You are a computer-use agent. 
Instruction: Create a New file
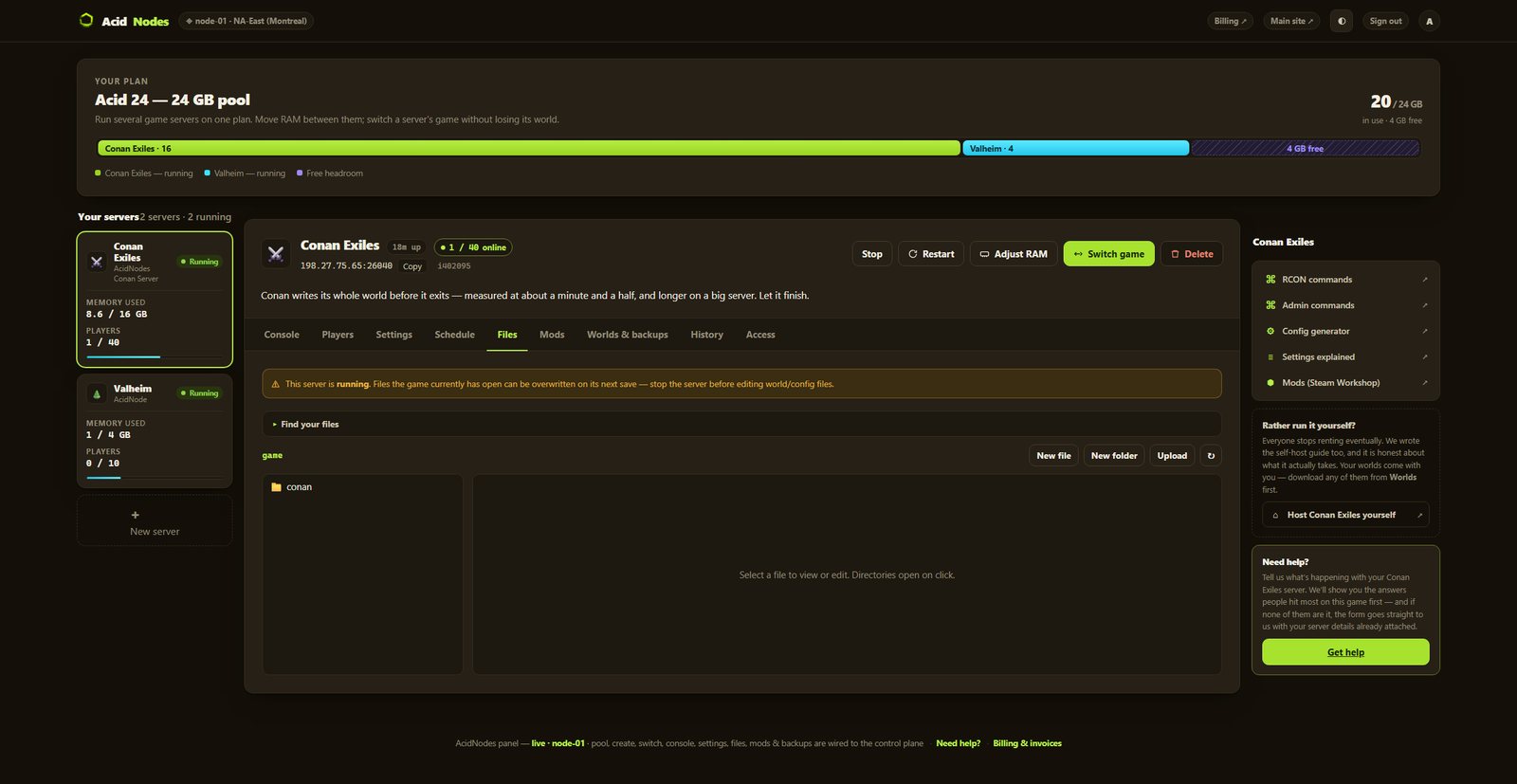(1053, 456)
